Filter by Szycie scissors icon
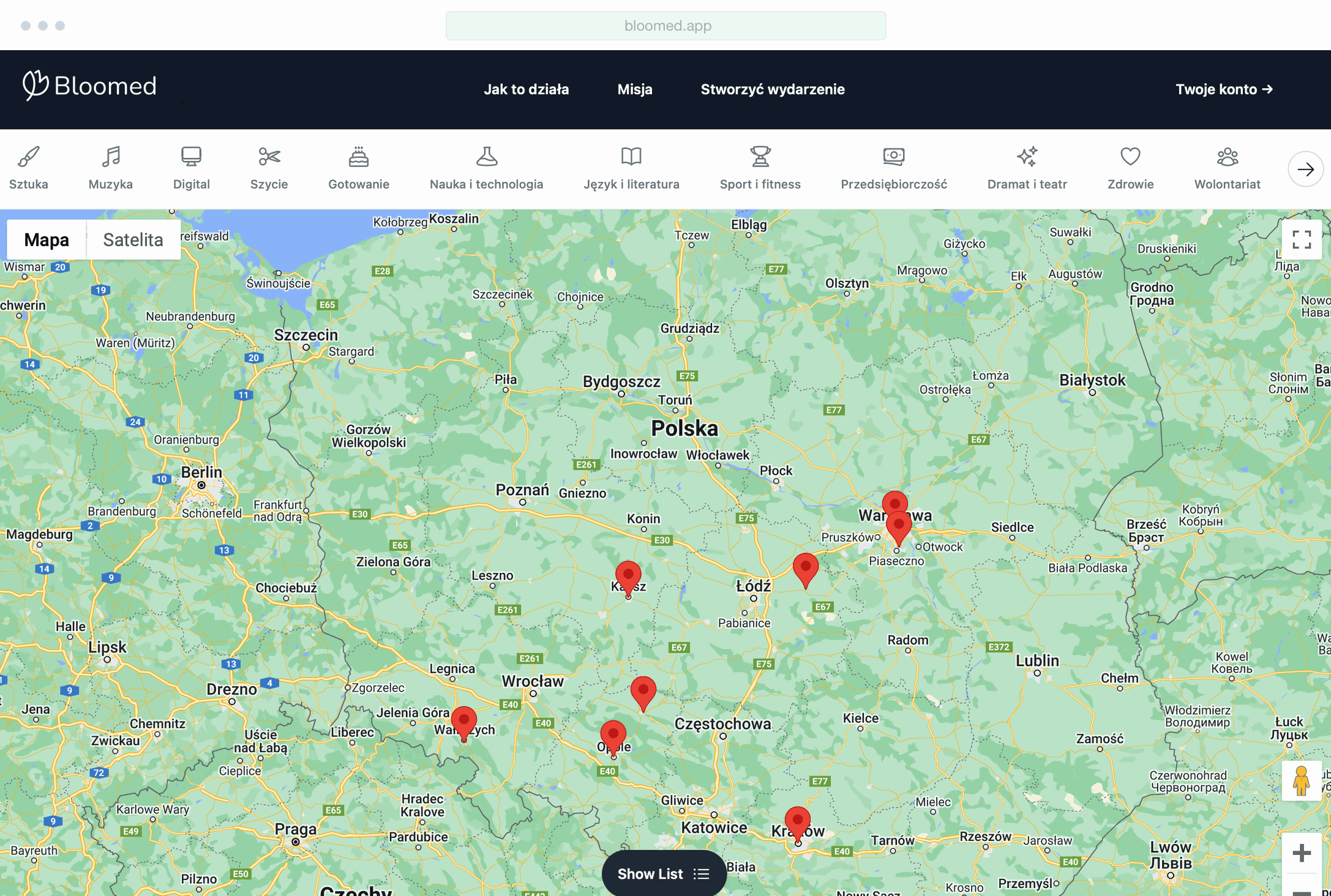The image size is (1331, 896). [x=269, y=157]
